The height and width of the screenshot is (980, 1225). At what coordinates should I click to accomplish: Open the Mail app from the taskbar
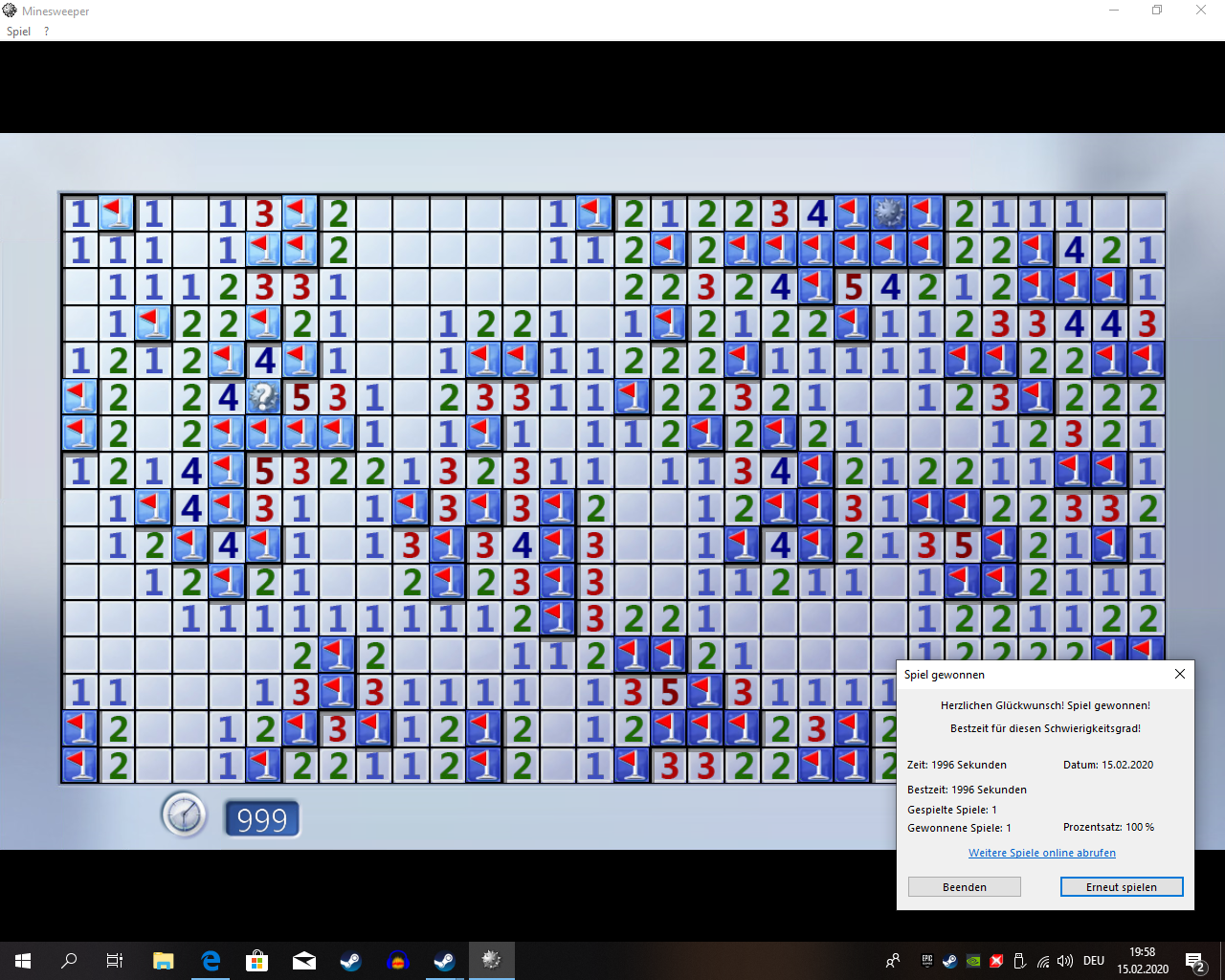304,961
